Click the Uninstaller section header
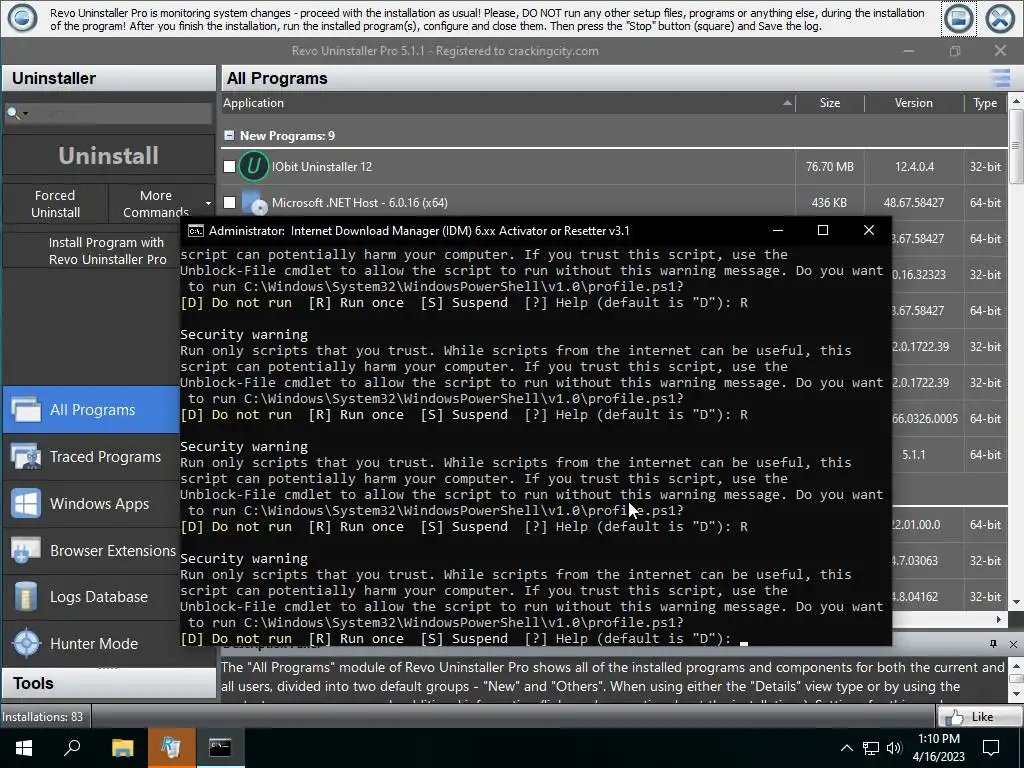The image size is (1024, 768). (108, 78)
